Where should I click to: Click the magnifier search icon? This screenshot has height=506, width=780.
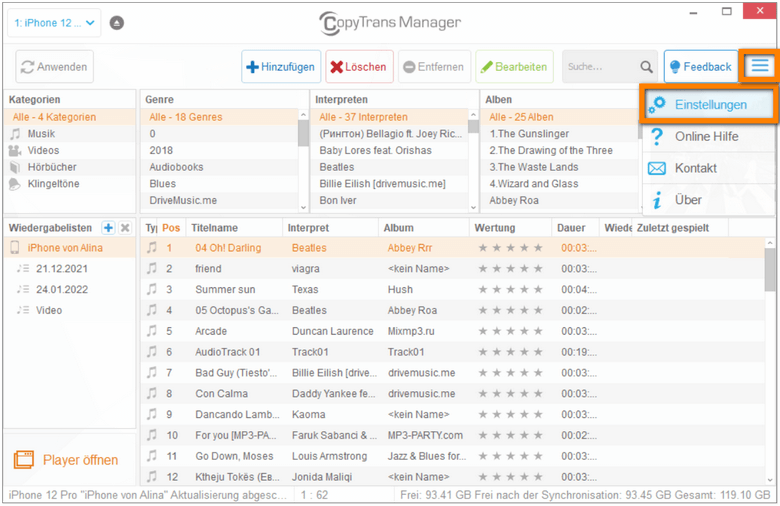pos(646,67)
